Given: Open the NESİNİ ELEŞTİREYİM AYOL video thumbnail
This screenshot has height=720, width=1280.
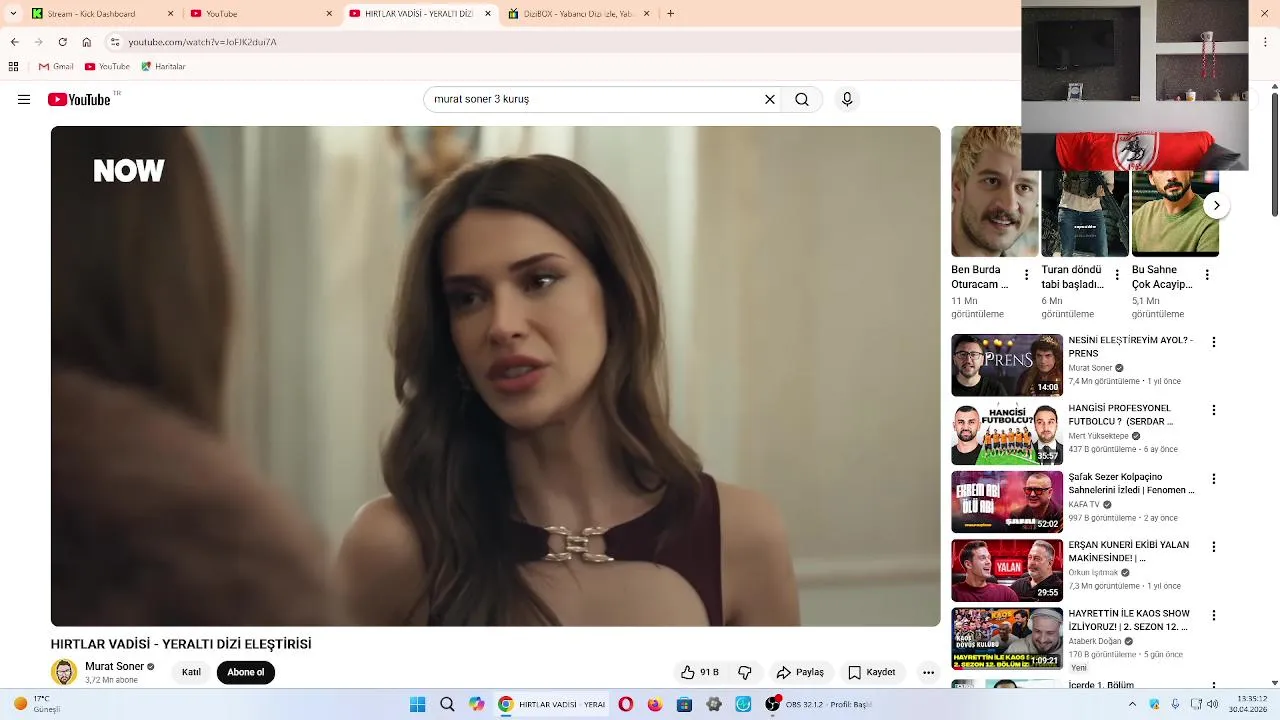Looking at the screenshot, I should pyautogui.click(x=1007, y=365).
